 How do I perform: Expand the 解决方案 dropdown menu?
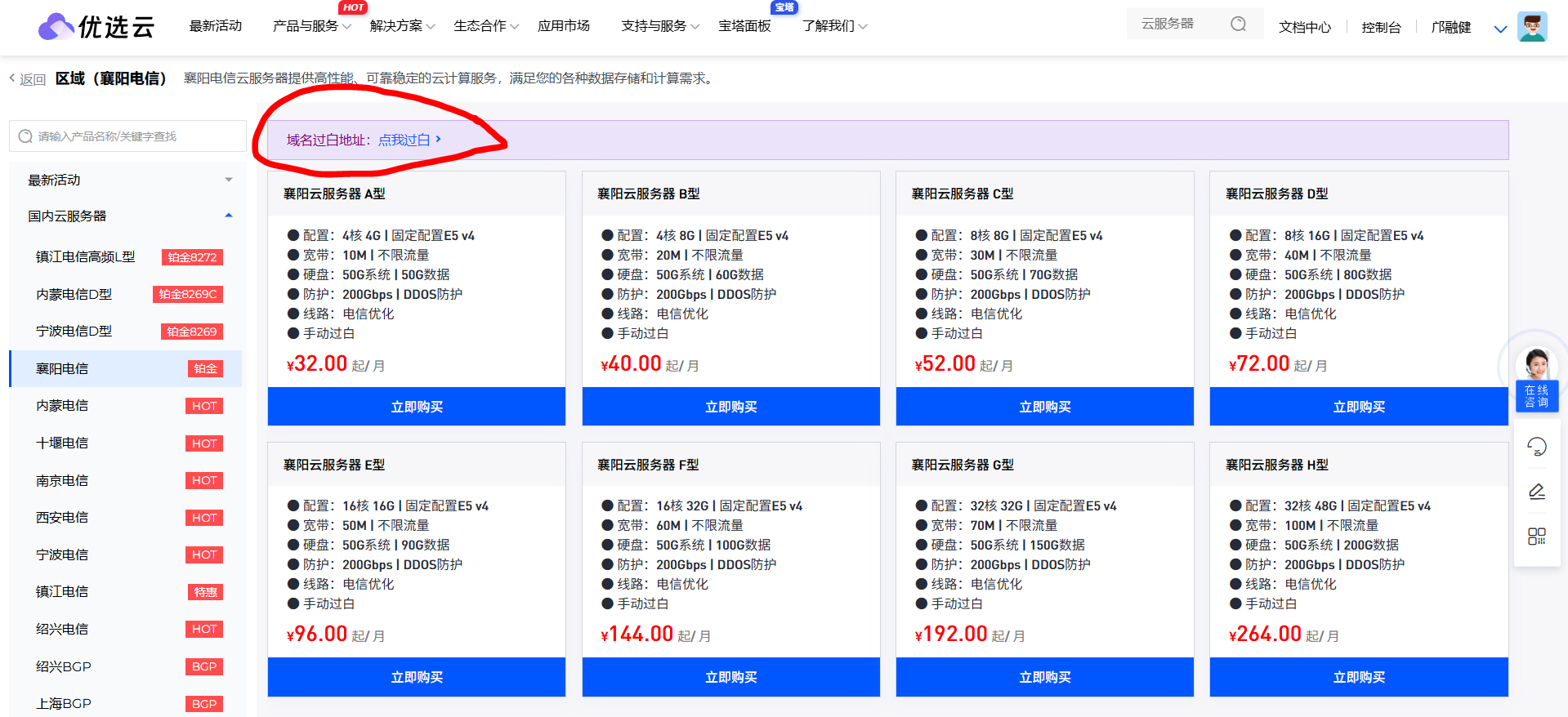click(402, 26)
